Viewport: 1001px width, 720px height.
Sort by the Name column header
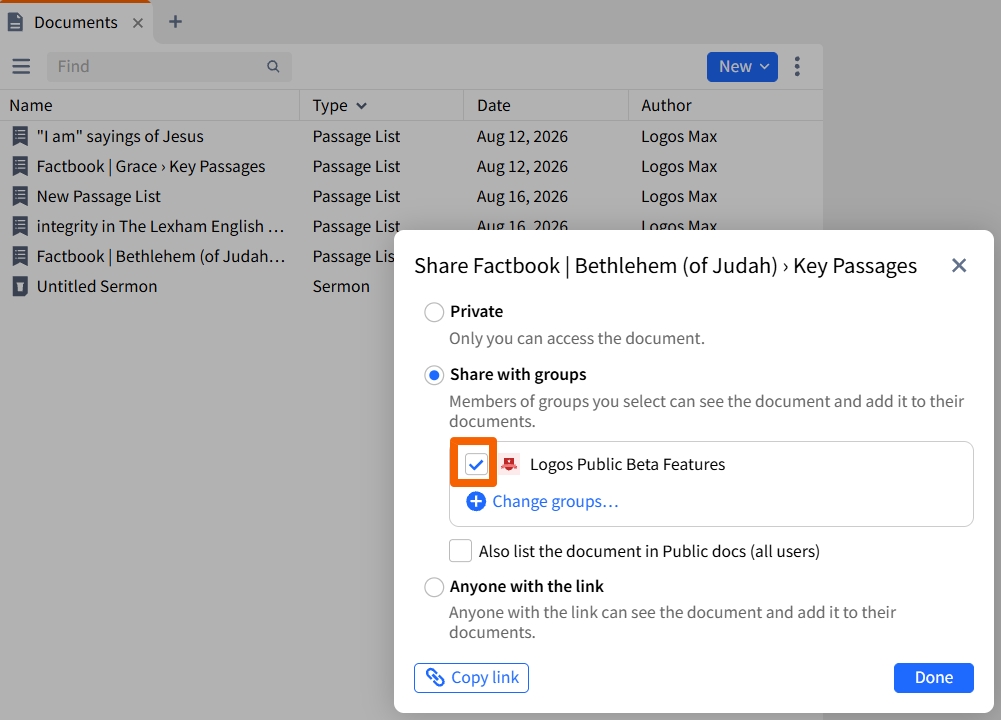(x=31, y=105)
